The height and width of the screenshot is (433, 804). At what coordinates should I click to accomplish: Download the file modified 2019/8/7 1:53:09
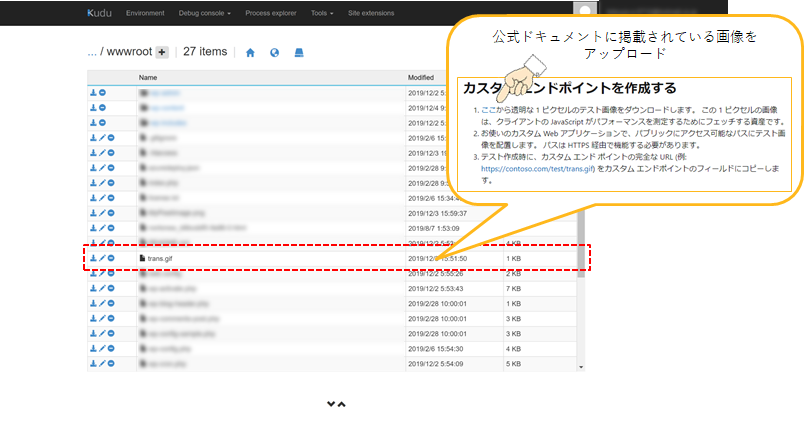93,228
